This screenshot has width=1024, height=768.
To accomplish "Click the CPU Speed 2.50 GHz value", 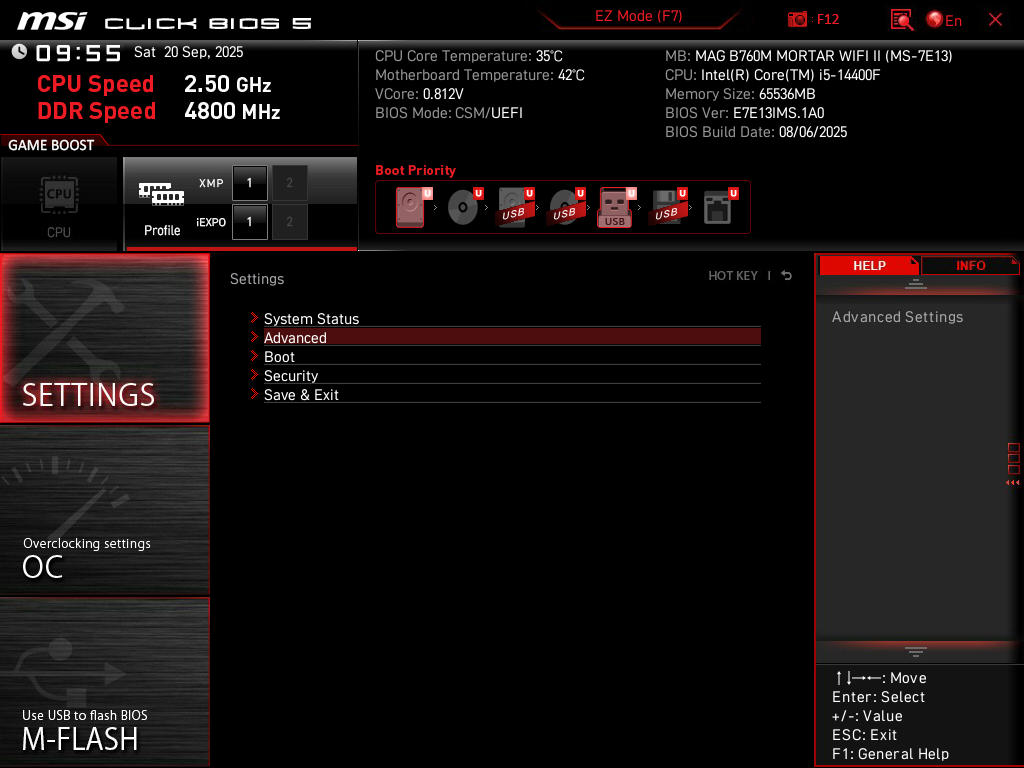I will coord(227,84).
